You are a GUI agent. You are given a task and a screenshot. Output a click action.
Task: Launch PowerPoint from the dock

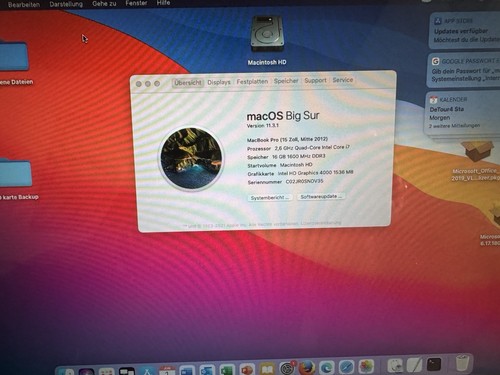(x=247, y=369)
